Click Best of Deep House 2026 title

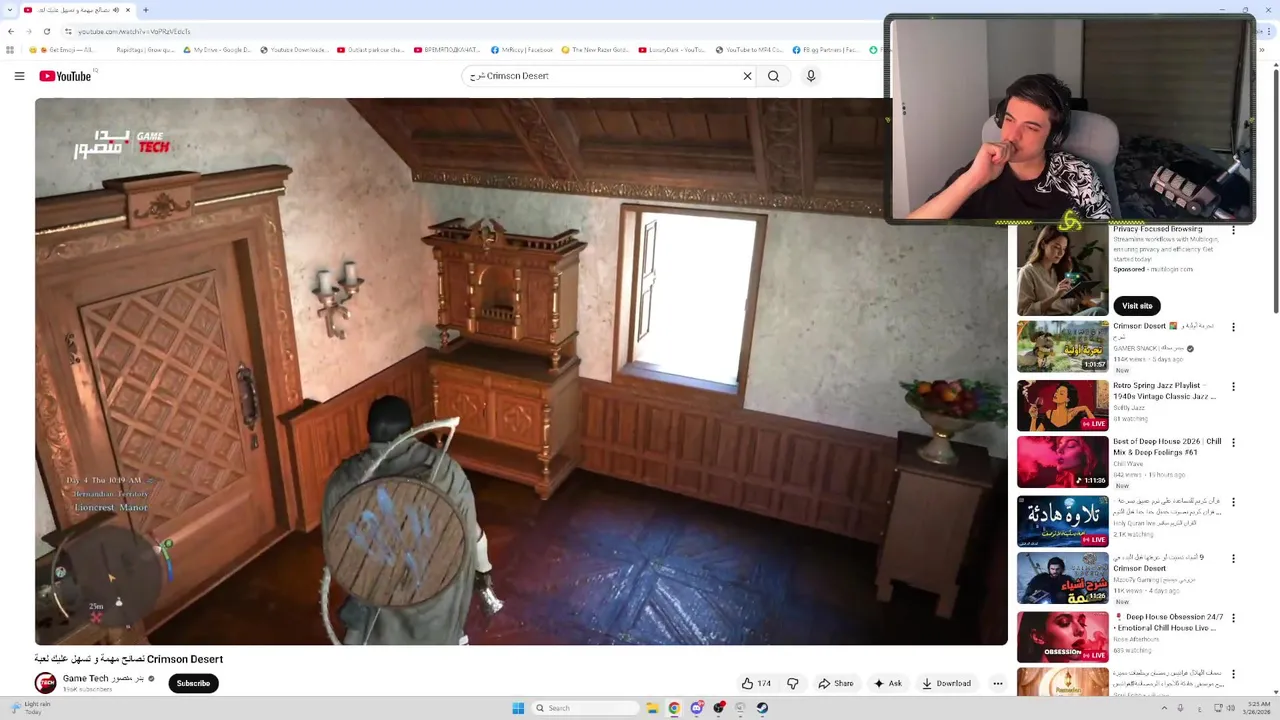pyautogui.click(x=1167, y=447)
